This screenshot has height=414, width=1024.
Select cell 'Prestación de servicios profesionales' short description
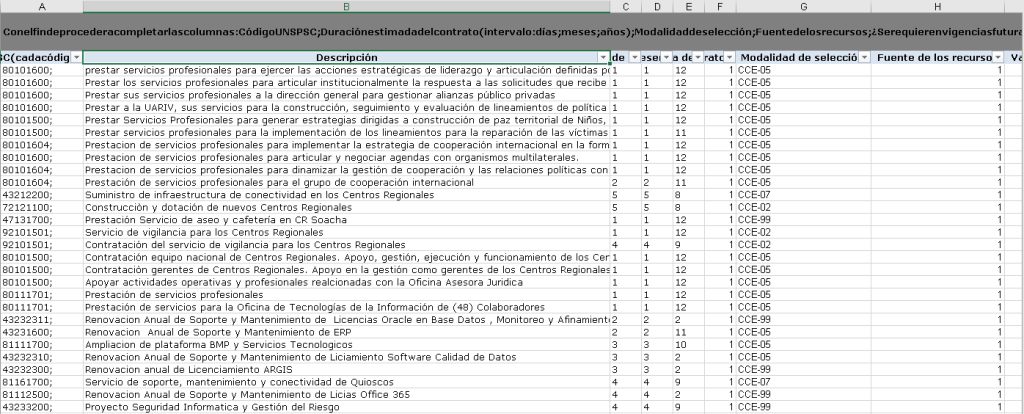click(347, 295)
